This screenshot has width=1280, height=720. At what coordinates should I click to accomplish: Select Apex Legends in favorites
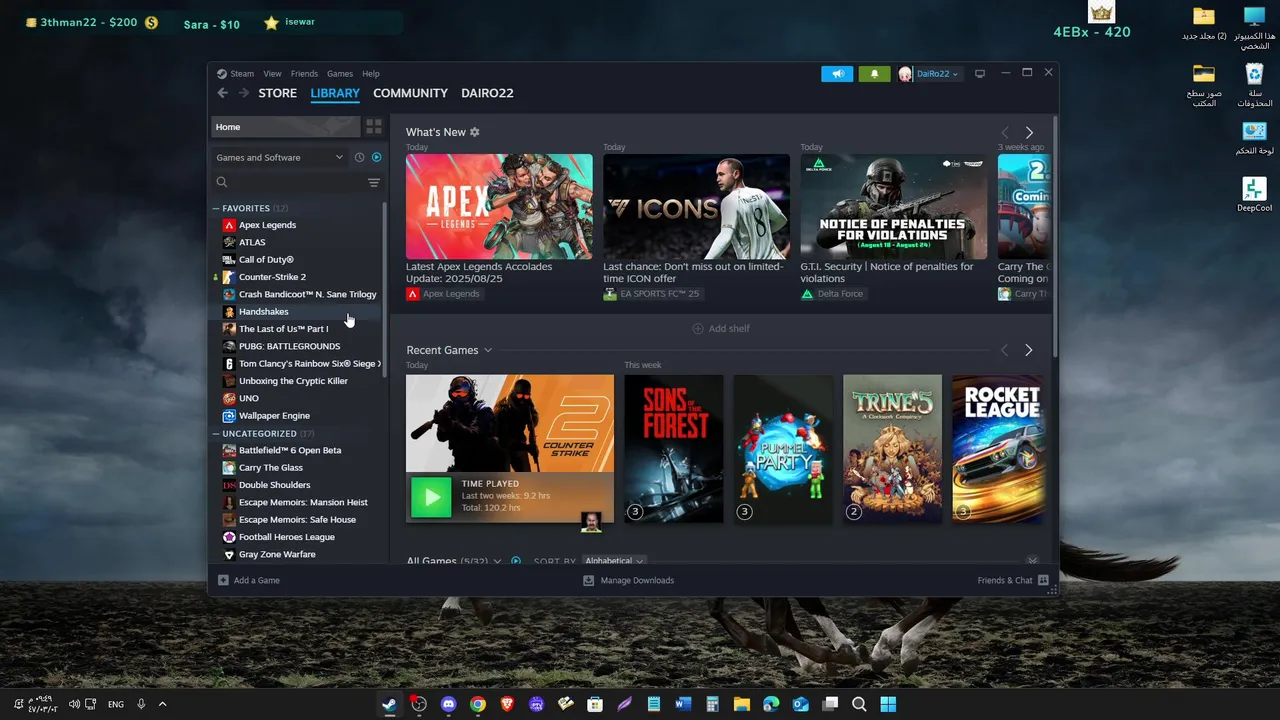[267, 225]
